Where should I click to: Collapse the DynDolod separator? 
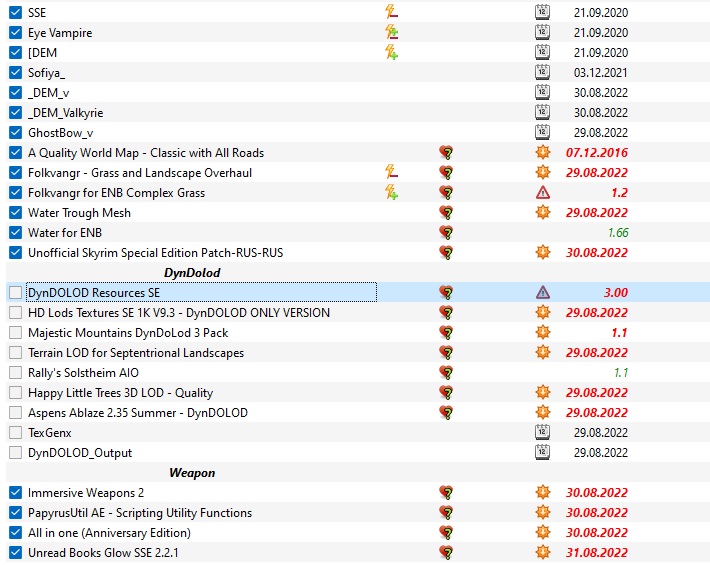click(x=192, y=273)
